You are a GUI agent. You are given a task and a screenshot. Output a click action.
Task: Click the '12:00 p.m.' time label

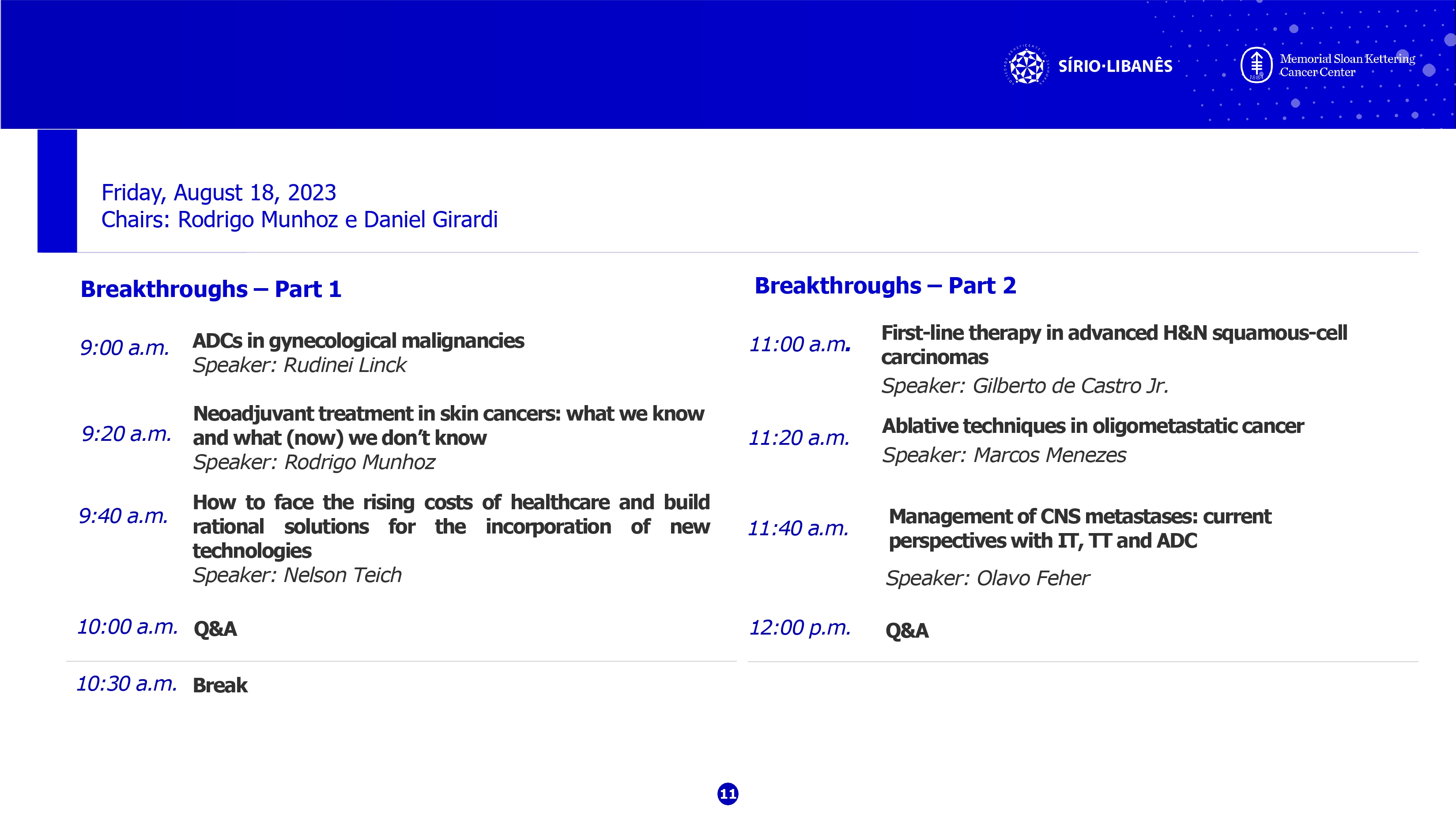tap(800, 627)
